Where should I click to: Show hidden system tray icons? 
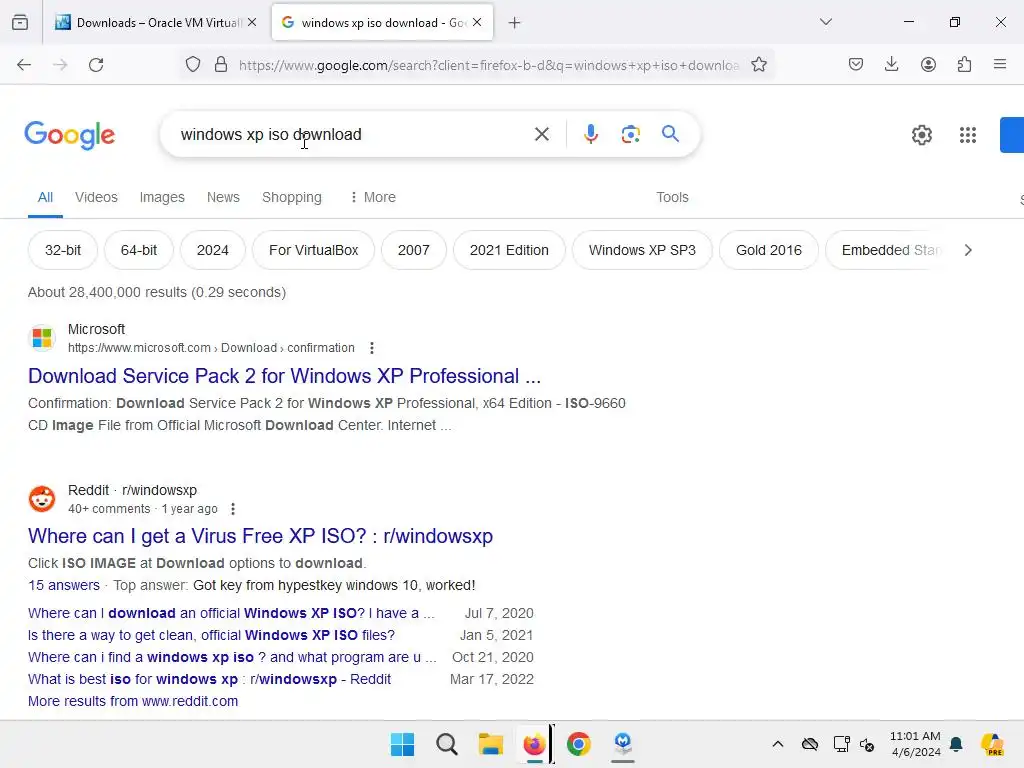pyautogui.click(x=777, y=744)
